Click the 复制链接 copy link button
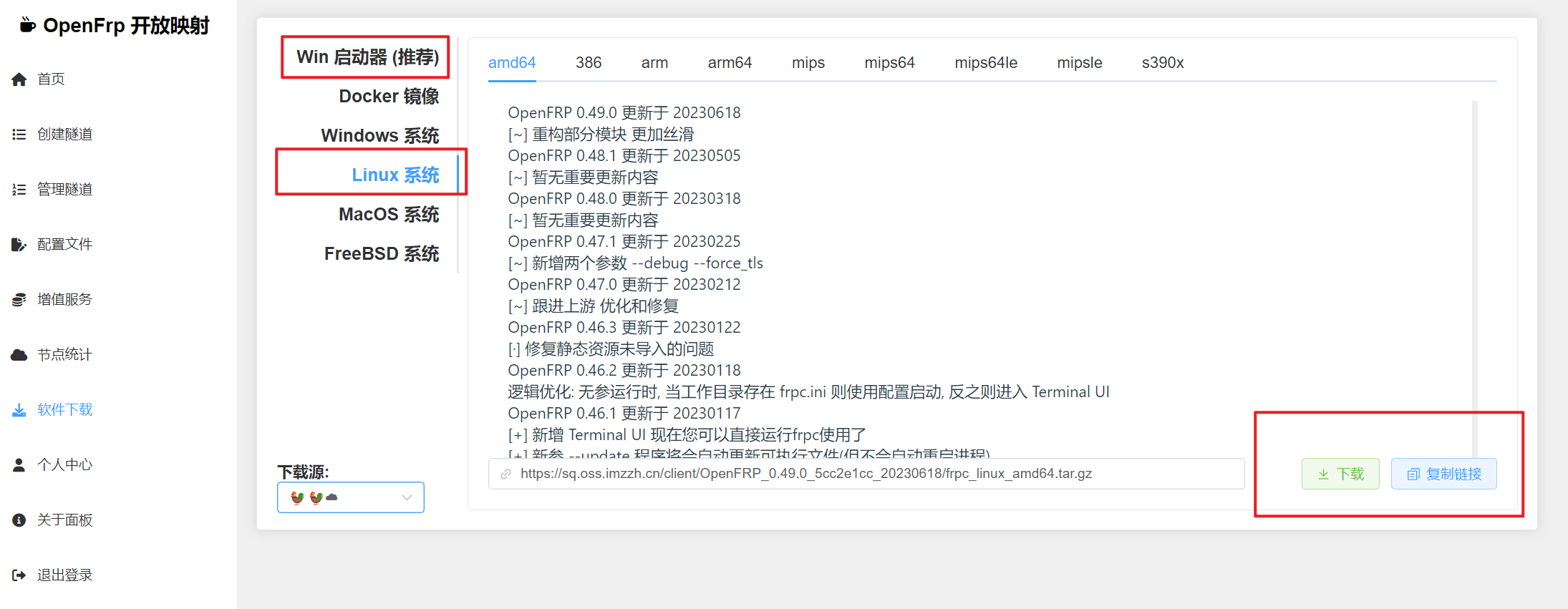This screenshot has height=609, width=1568. (1443, 474)
